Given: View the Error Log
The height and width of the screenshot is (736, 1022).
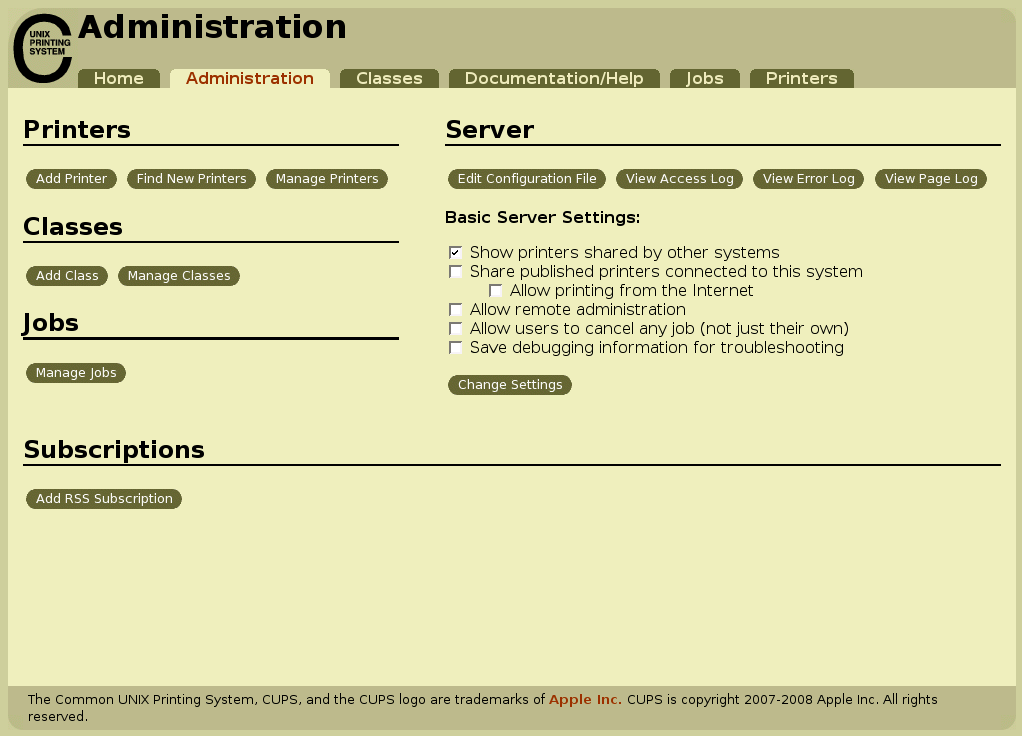Looking at the screenshot, I should tap(808, 178).
